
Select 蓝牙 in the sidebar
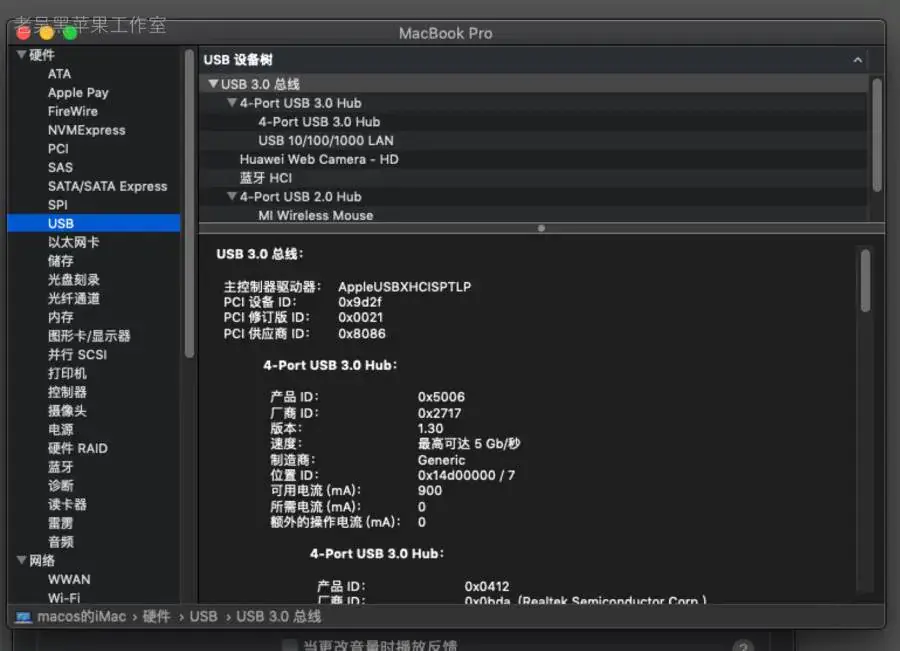(x=61, y=467)
